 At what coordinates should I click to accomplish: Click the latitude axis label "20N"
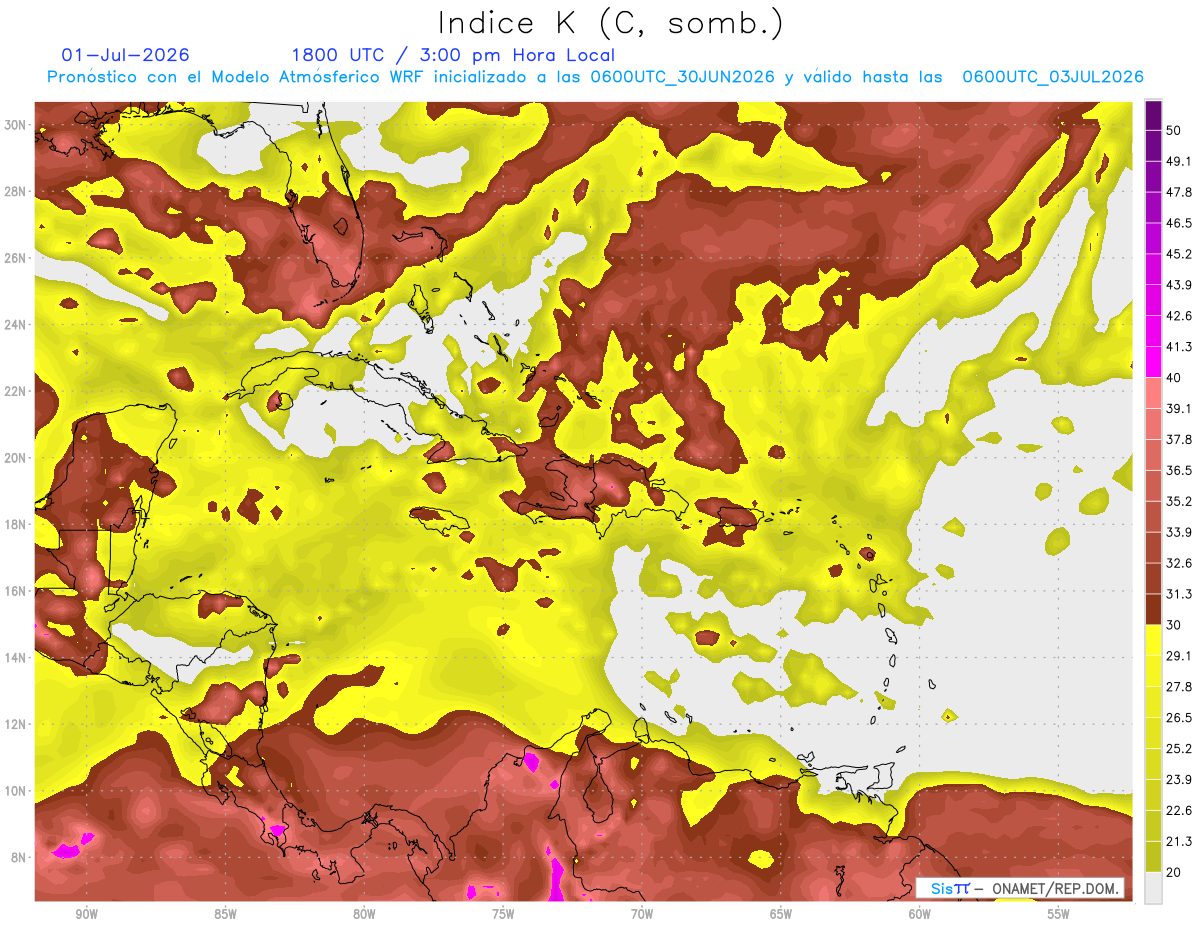tap(16, 458)
